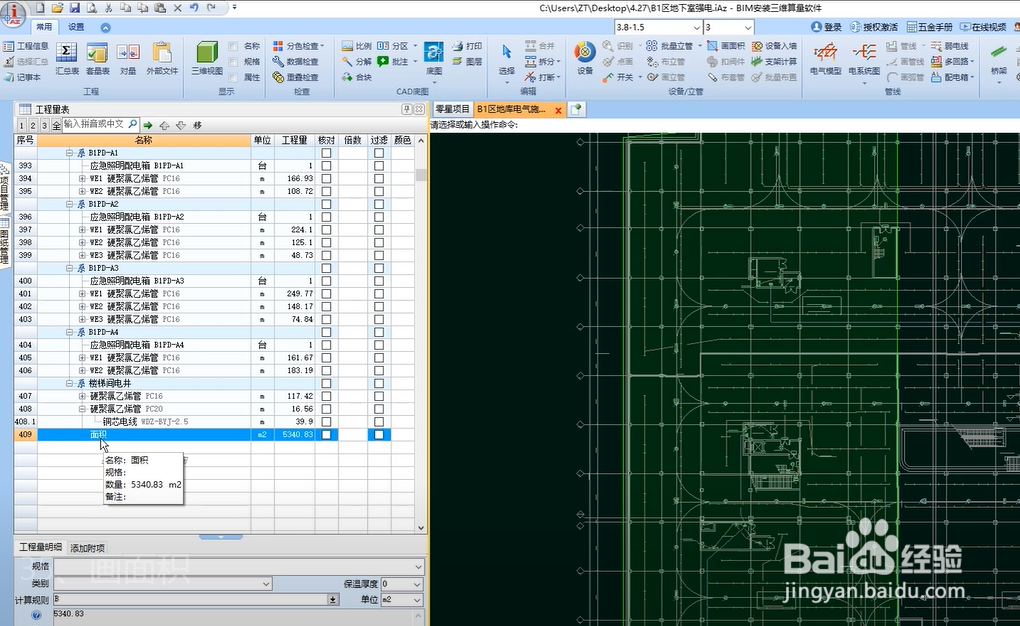Check 过滤 box for row 405
The image size is (1020, 626).
[379, 358]
